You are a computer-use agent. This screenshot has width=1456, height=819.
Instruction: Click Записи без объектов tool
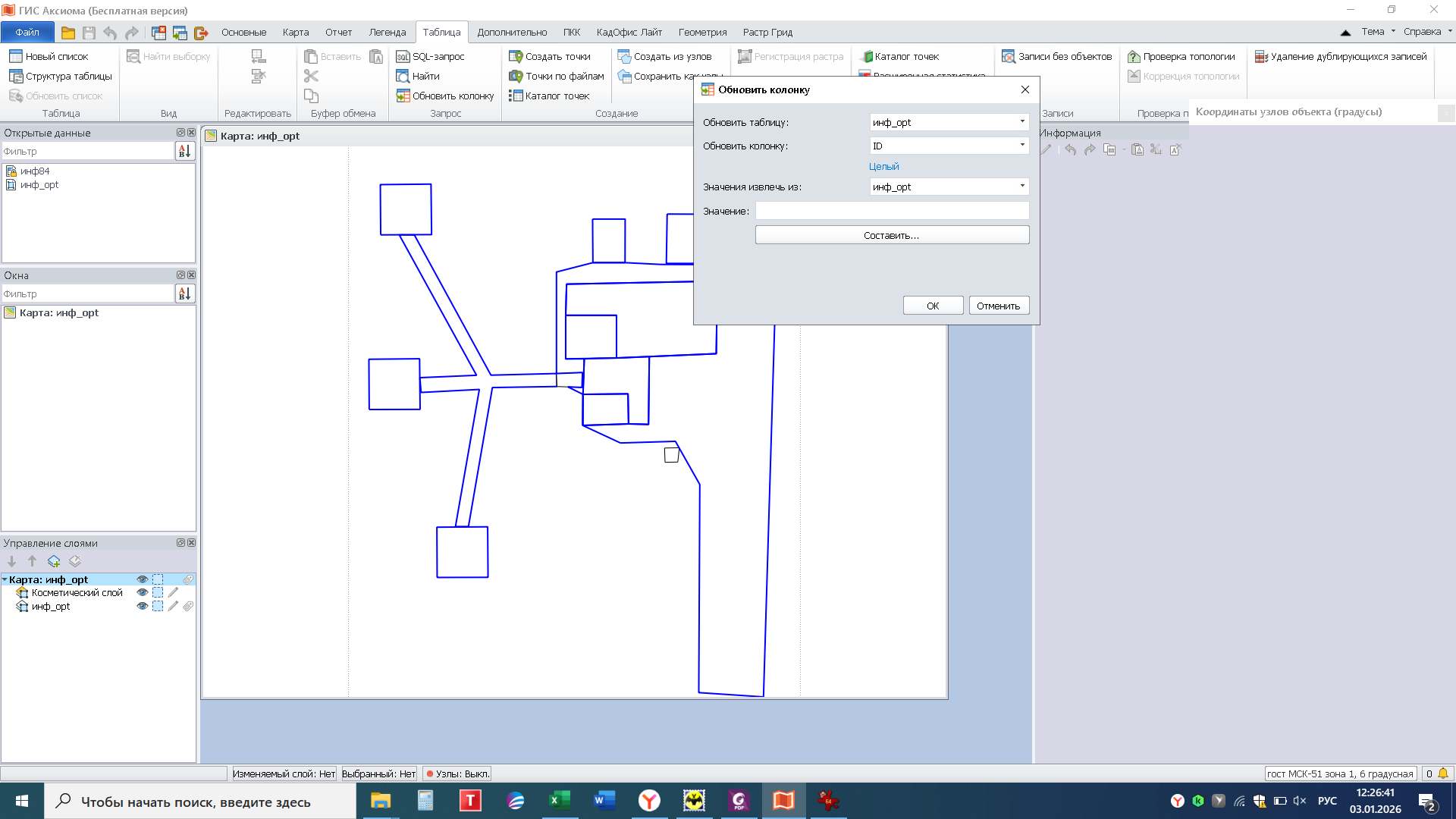[x=1057, y=57]
